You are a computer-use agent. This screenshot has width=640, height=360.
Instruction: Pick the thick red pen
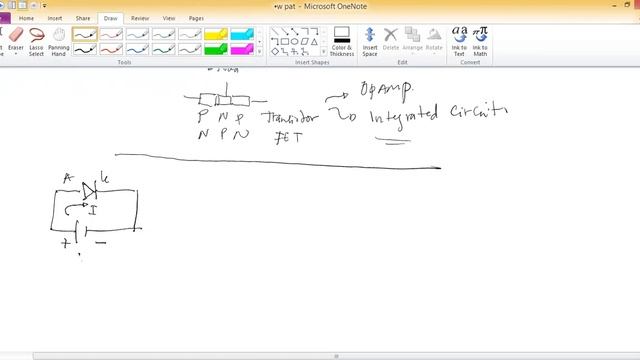coord(111,49)
